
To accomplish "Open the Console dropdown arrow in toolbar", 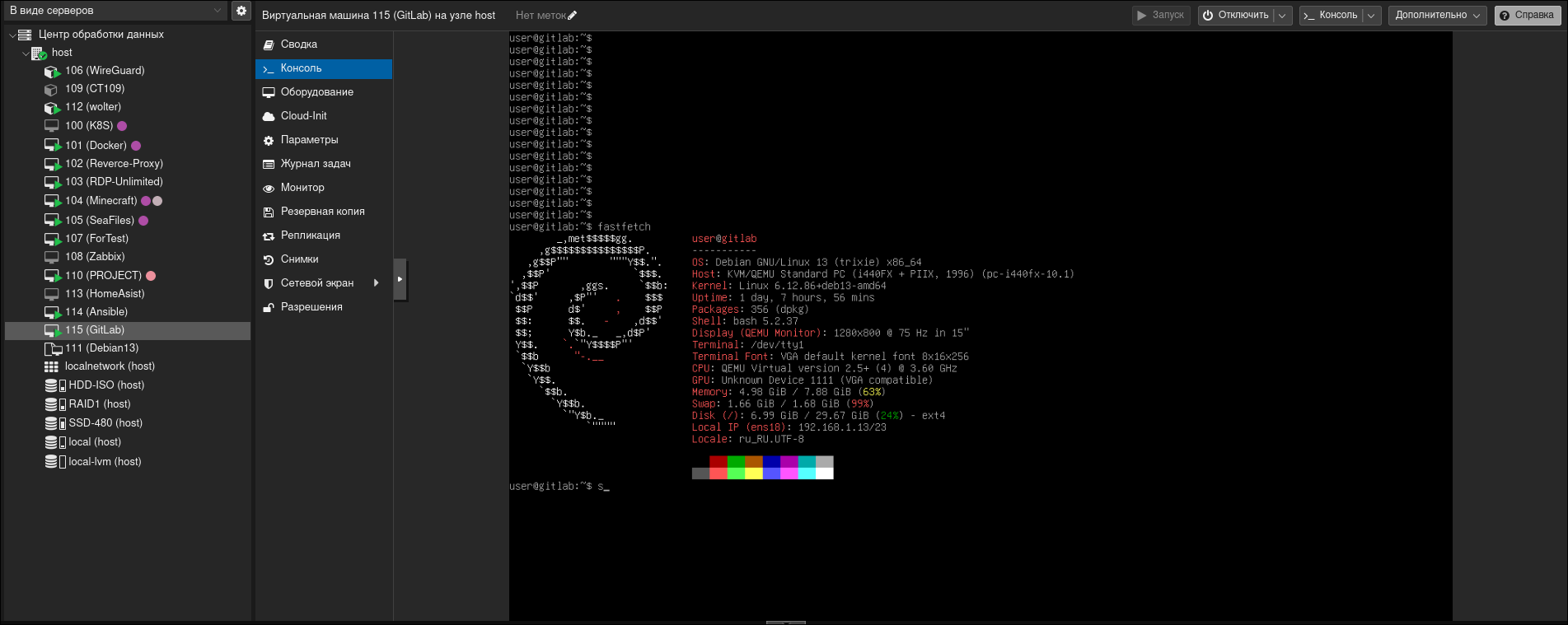I will click(1371, 16).
